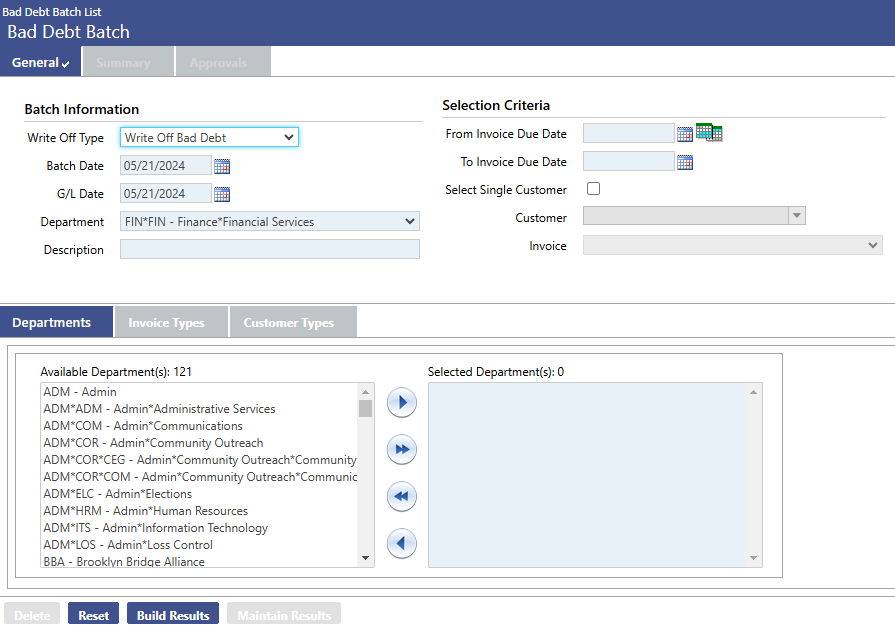Toggle the Select Single Customer checkbox
The height and width of the screenshot is (629, 895).
594,188
